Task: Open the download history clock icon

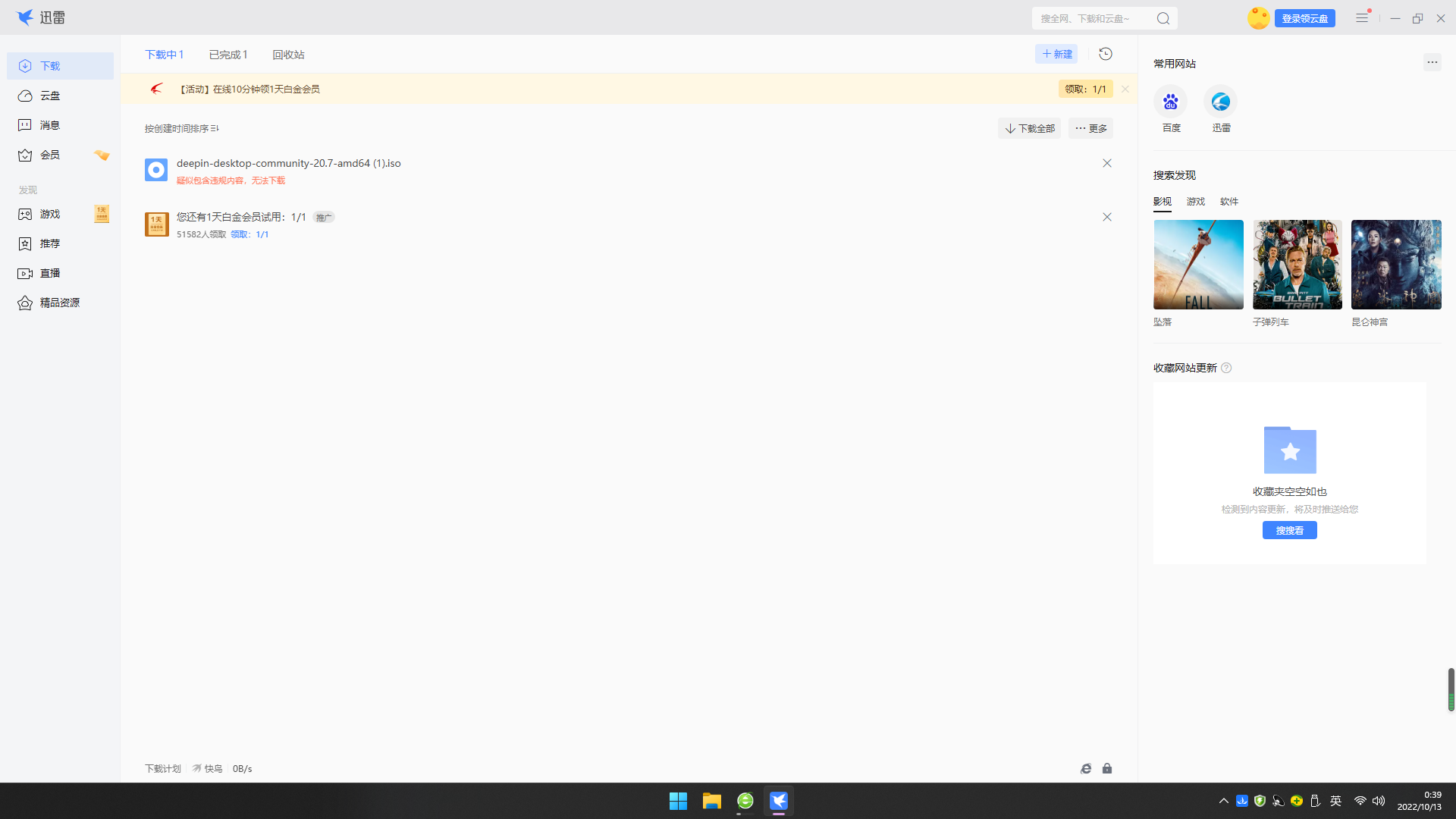Action: click(x=1106, y=54)
